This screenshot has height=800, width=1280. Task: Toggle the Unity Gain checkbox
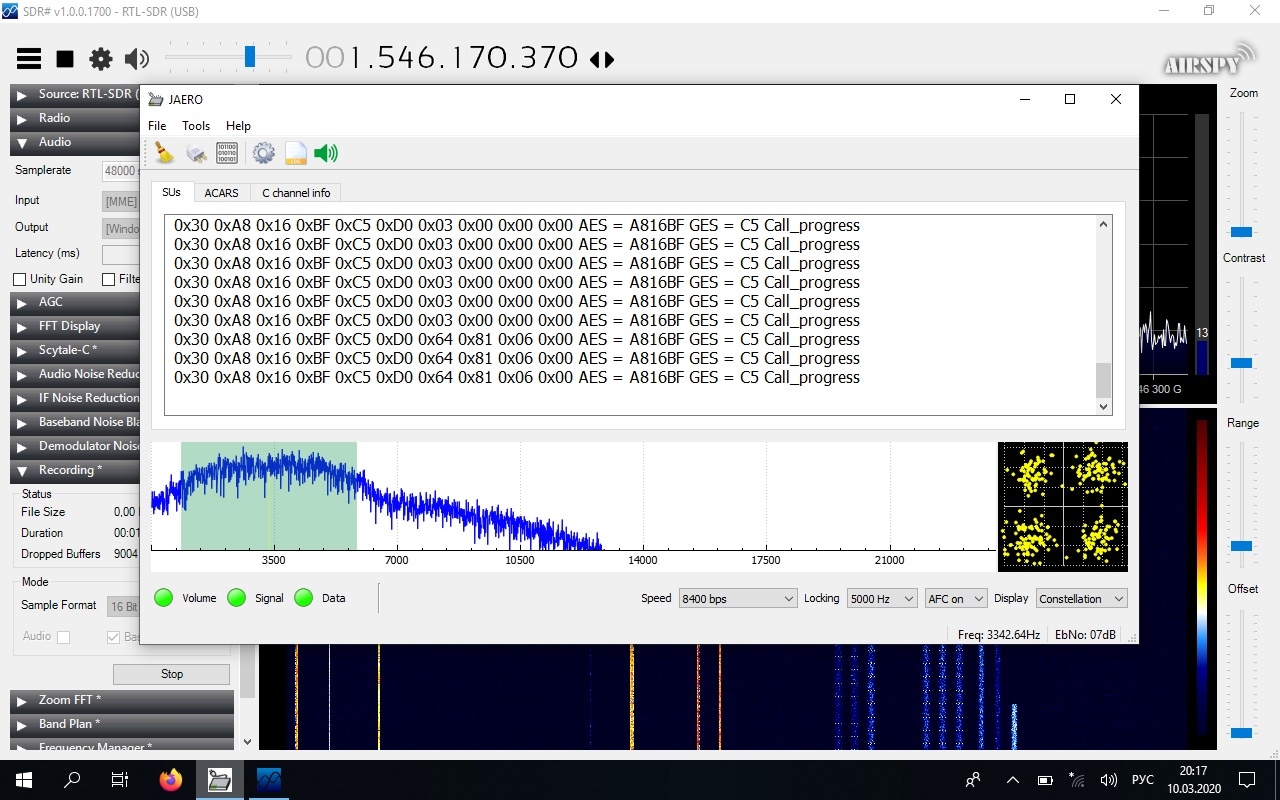[x=20, y=279]
